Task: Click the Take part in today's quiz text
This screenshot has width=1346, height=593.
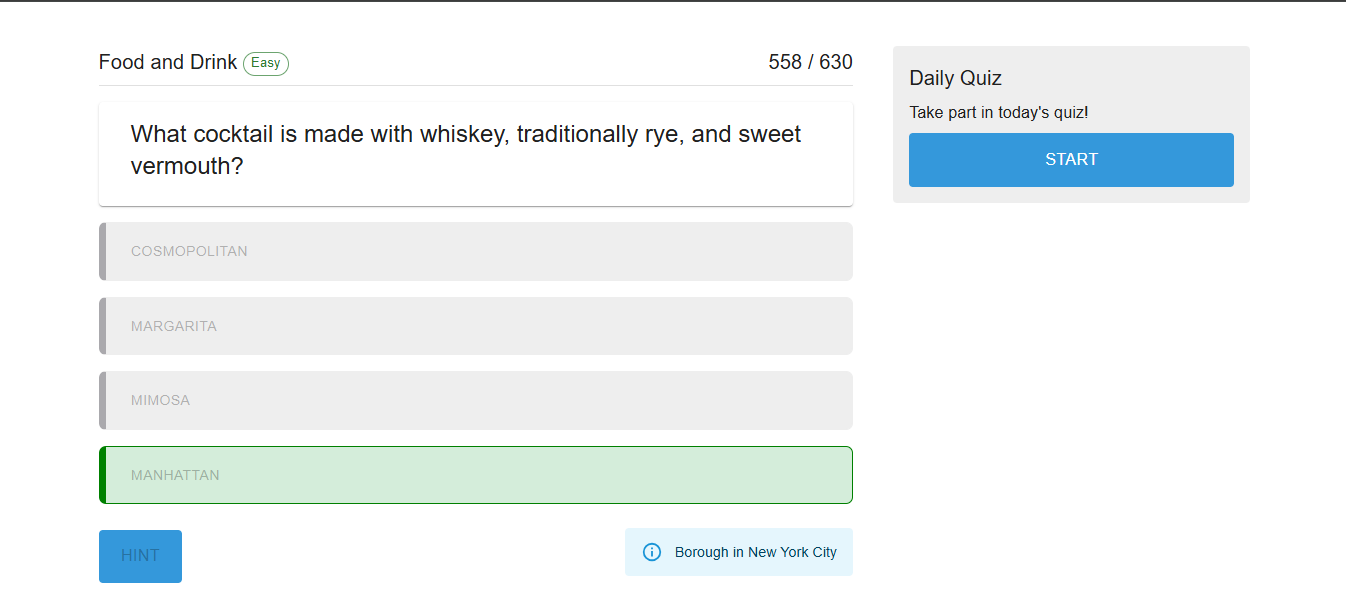Action: tap(998, 112)
